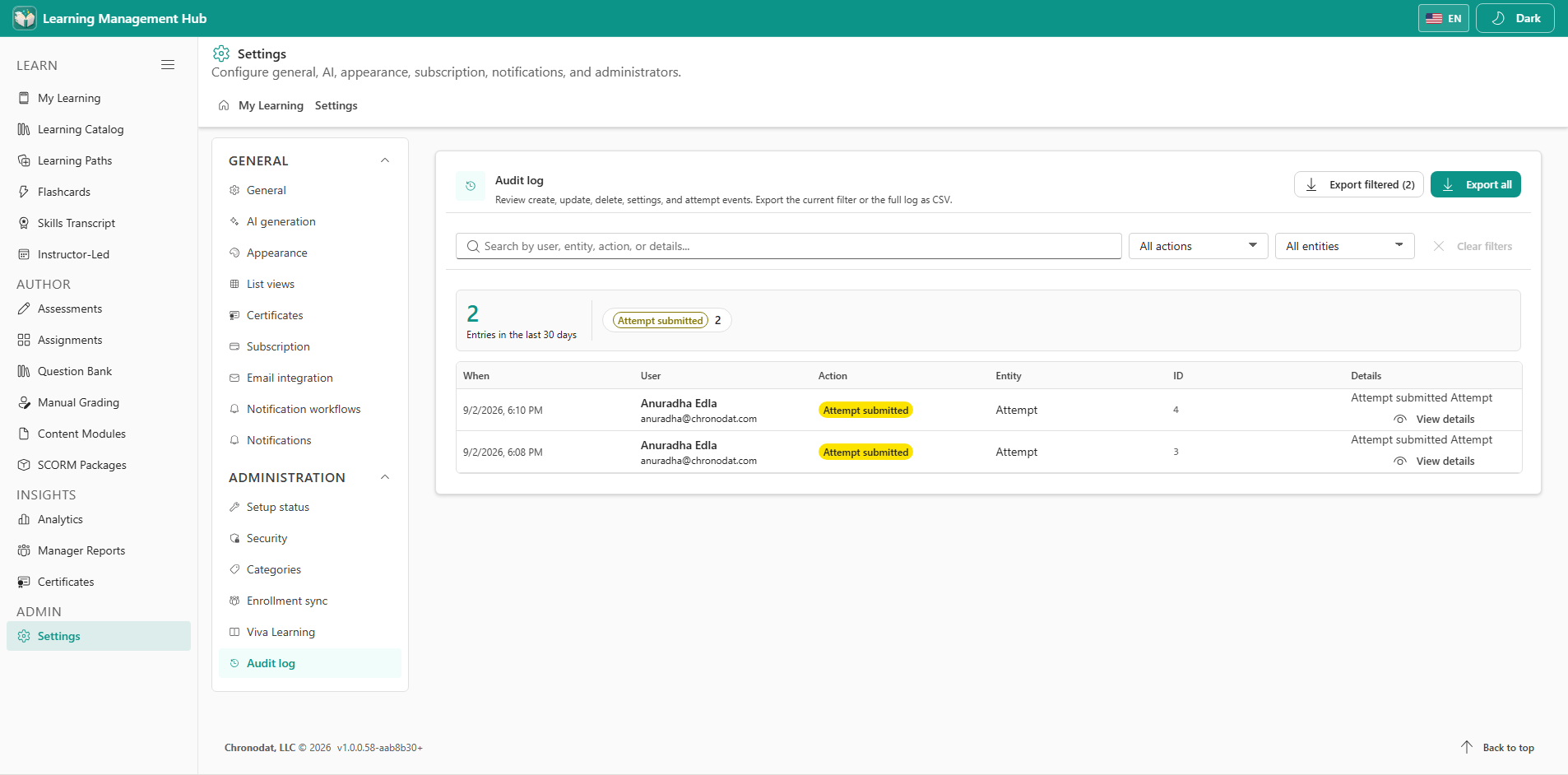Click the Learning Management Hub logo icon
Image resolution: width=1568 pixels, height=775 pixels.
(x=25, y=18)
